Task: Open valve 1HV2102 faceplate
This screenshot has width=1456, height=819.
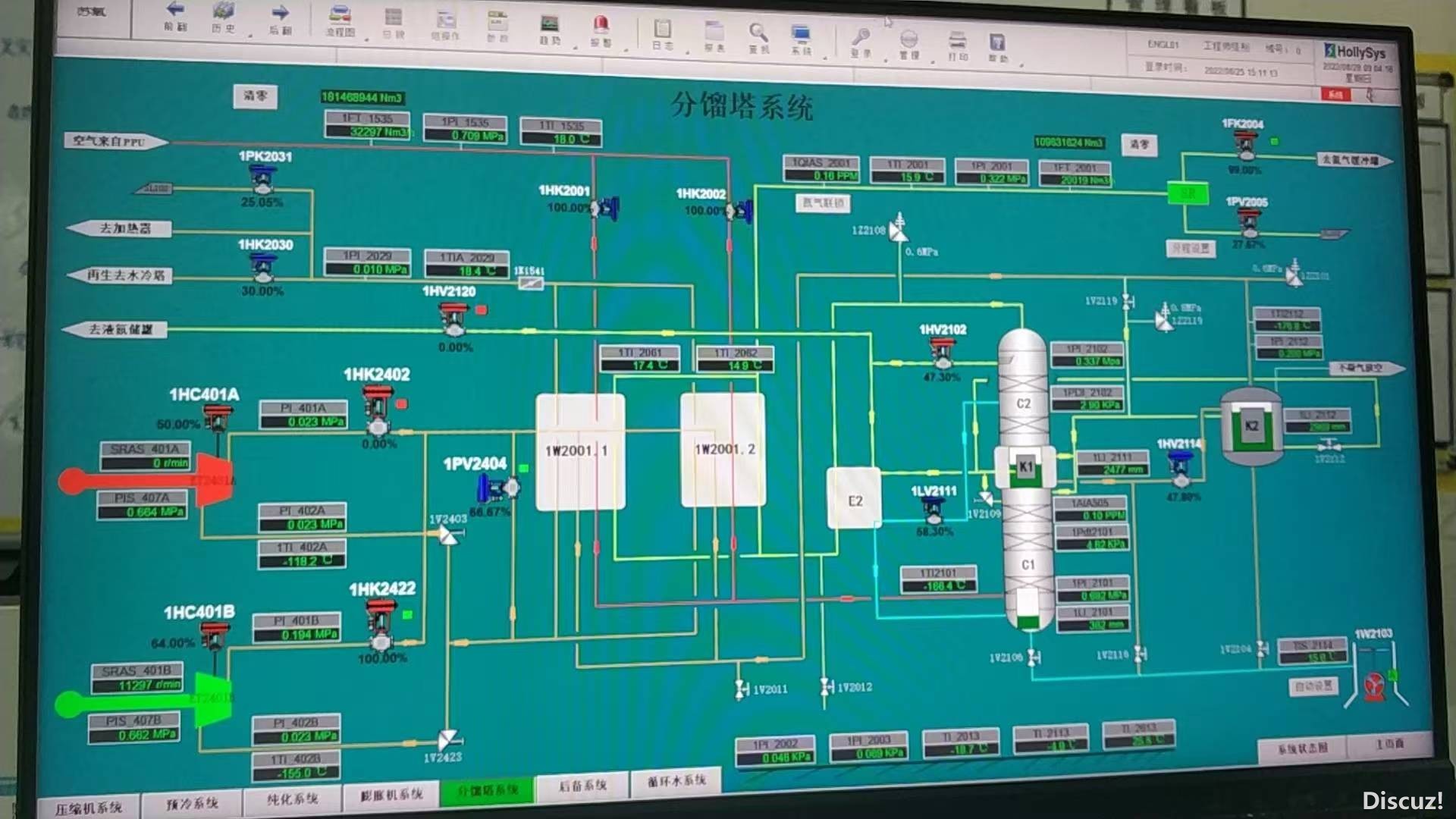Action: tap(943, 353)
